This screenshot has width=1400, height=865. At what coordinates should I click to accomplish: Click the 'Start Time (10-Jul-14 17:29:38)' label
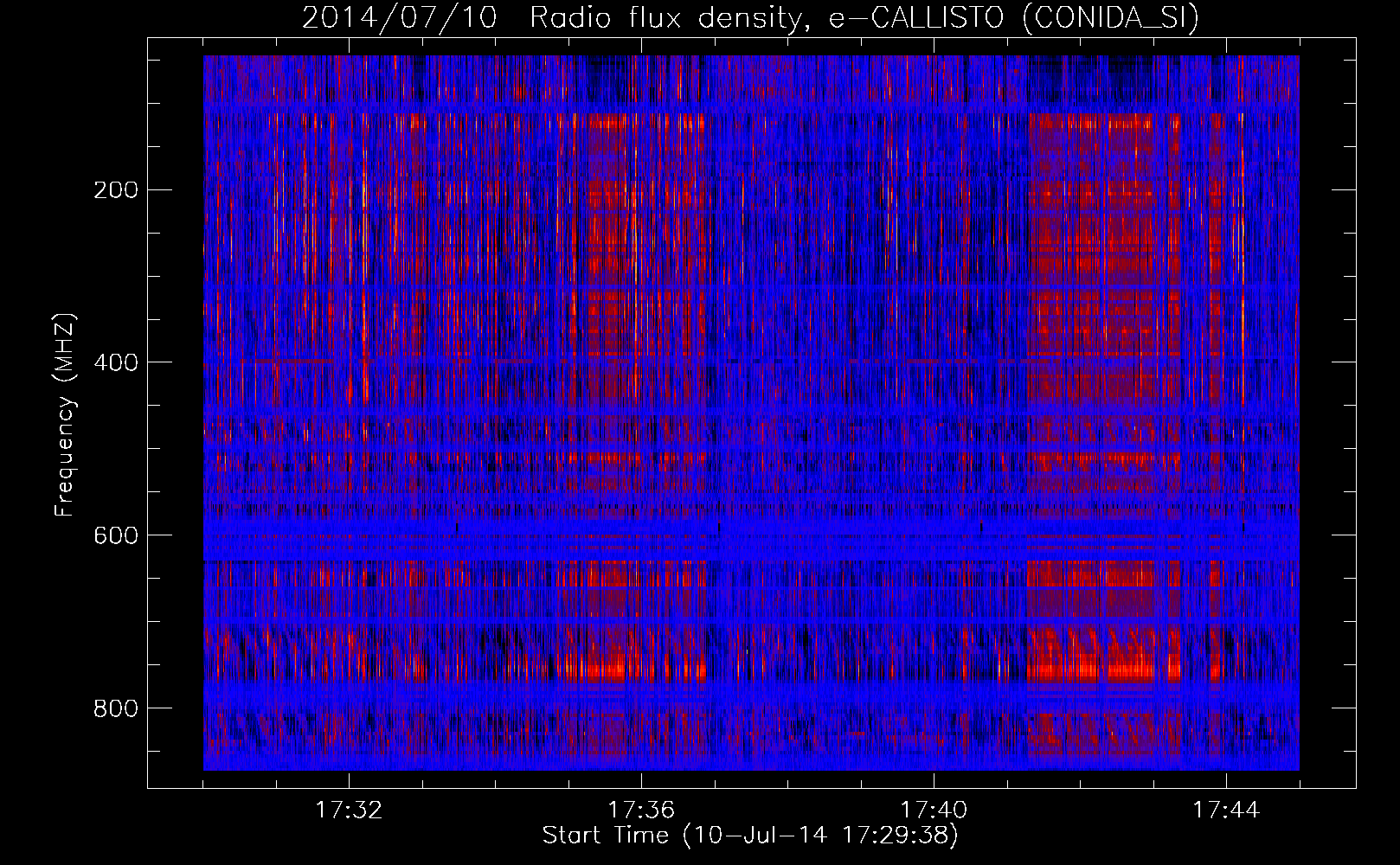click(x=750, y=836)
